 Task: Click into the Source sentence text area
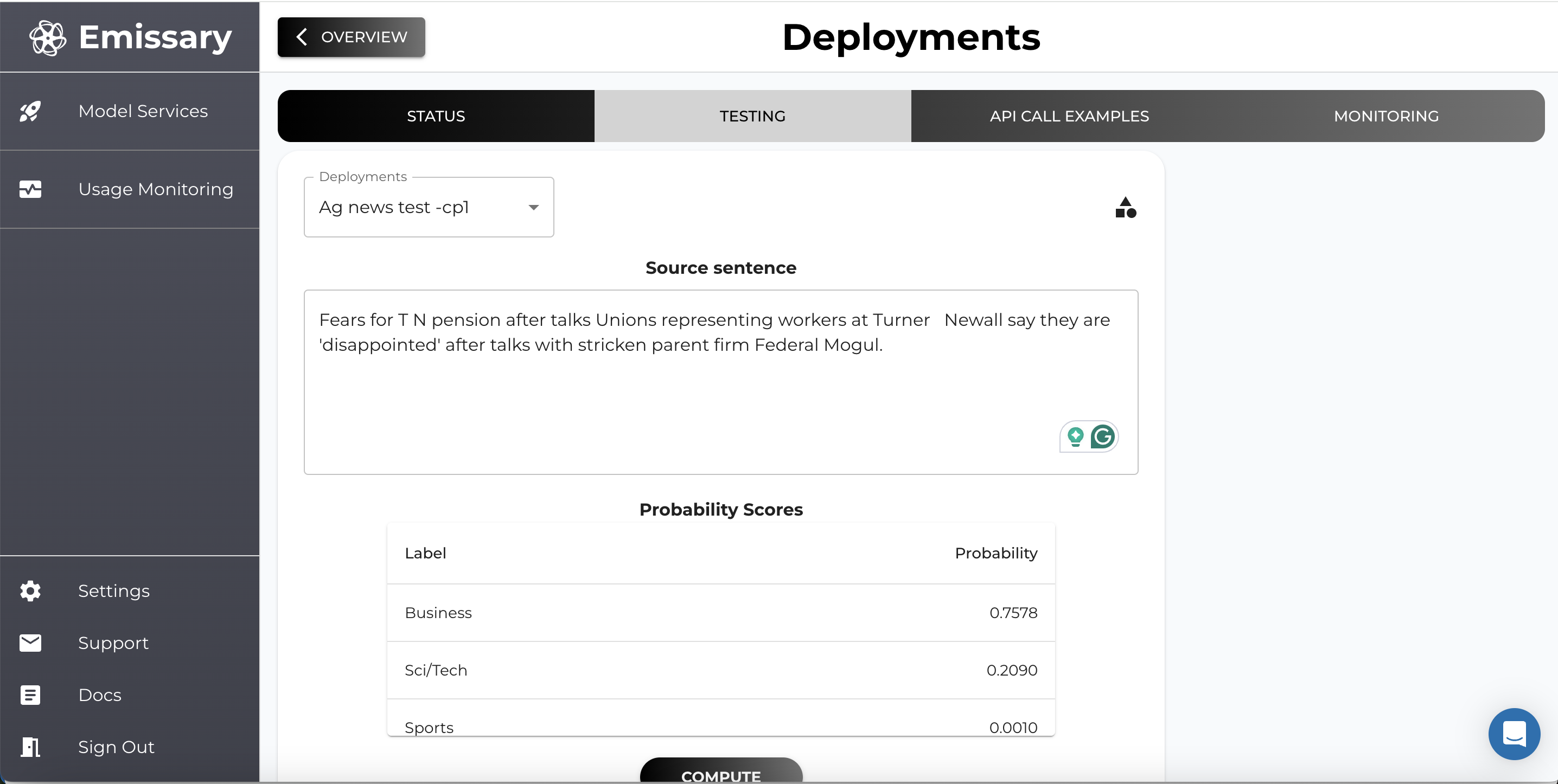(x=721, y=382)
